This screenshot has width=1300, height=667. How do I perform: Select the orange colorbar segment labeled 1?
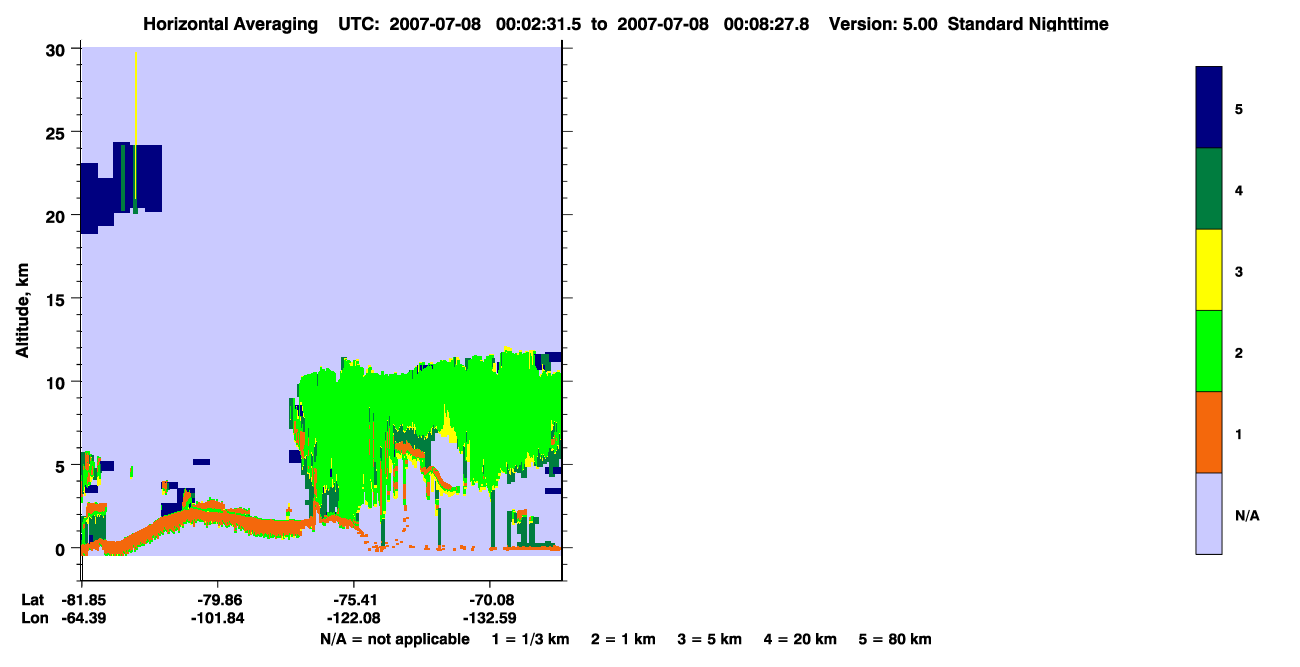click(x=1209, y=432)
